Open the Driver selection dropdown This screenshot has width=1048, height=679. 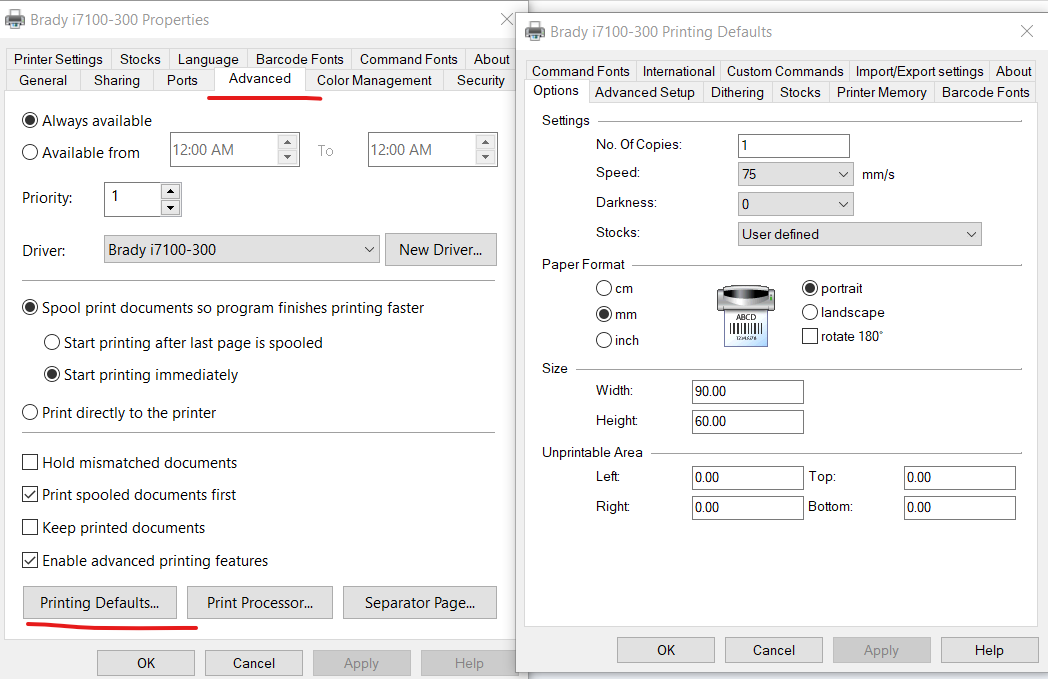(x=242, y=250)
